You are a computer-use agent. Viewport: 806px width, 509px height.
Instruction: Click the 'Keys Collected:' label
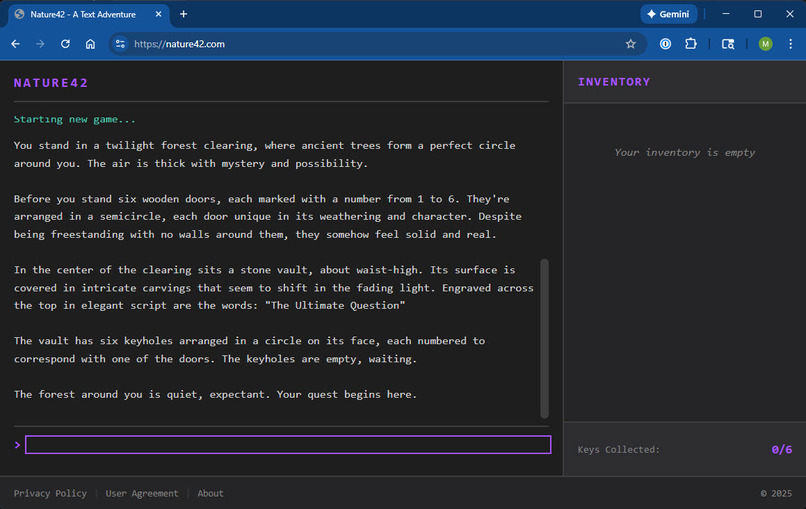[x=618, y=449]
